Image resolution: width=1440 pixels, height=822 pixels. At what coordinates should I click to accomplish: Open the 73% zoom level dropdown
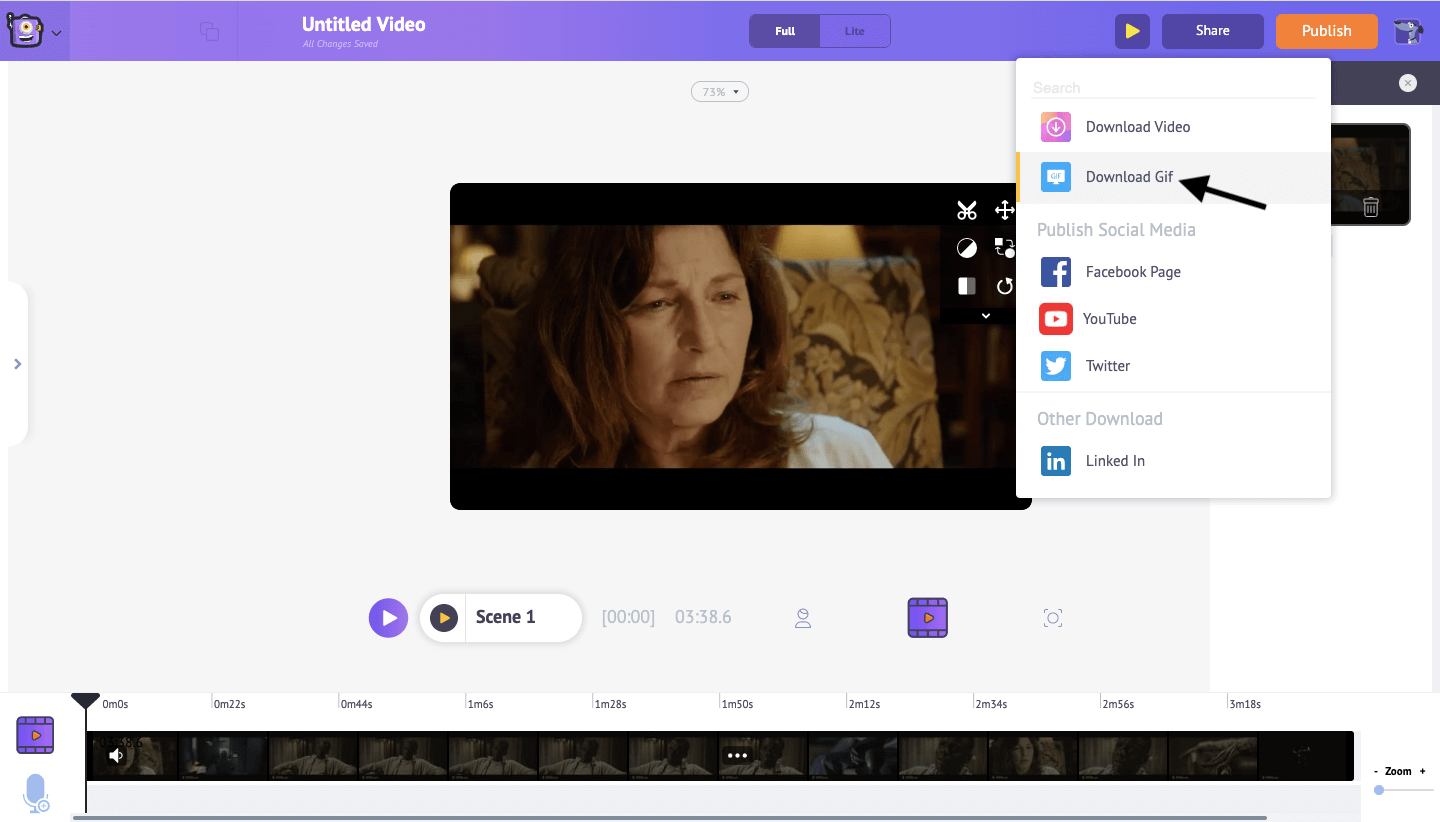[x=719, y=92]
